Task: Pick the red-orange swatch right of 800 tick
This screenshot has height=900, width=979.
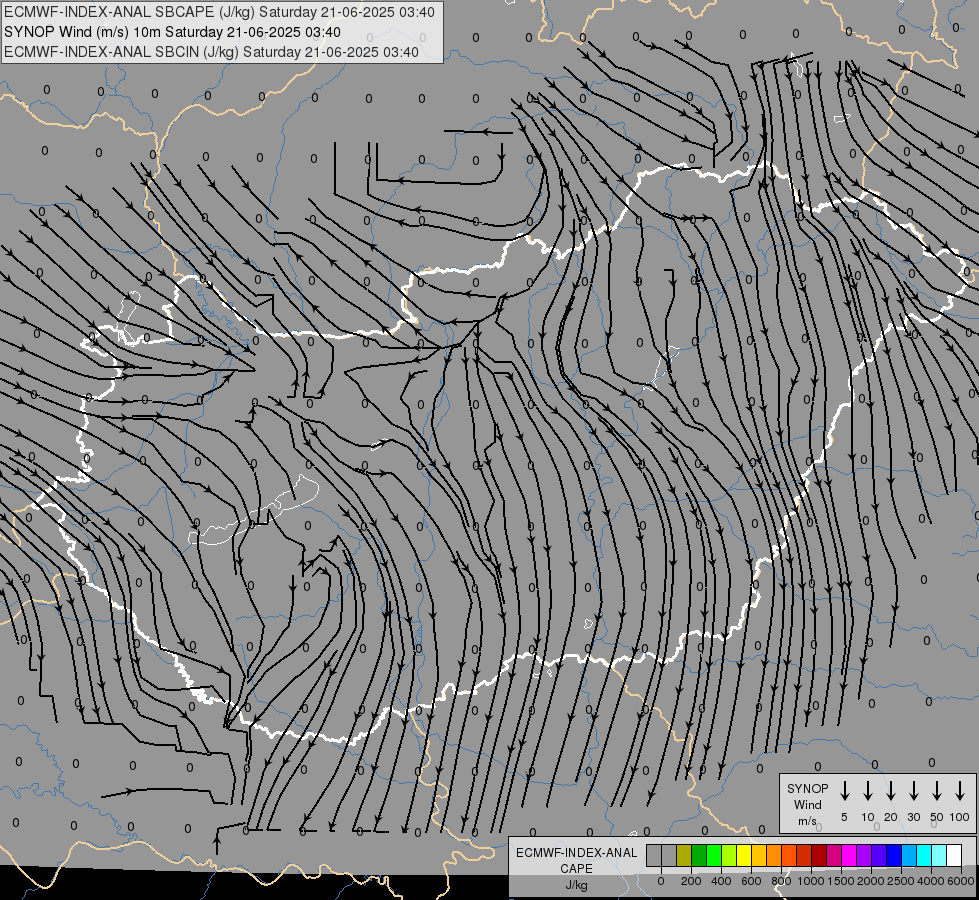Action: 789,855
